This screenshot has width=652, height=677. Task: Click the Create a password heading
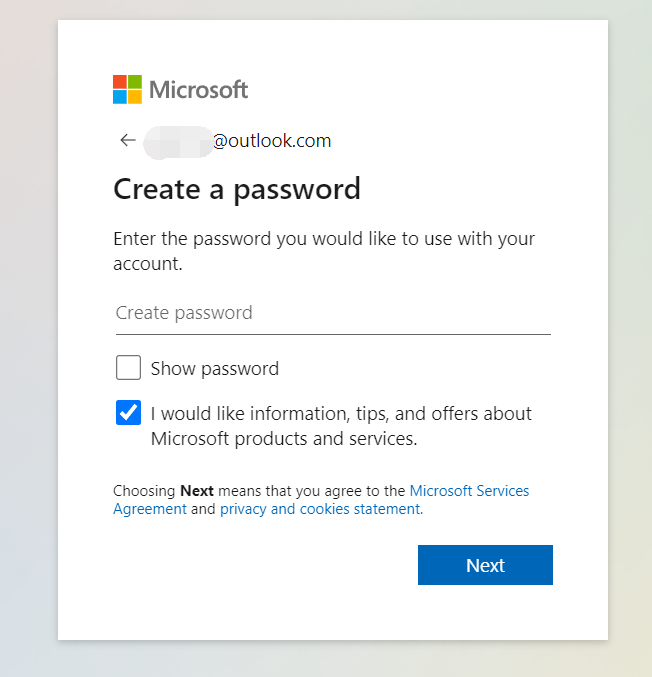tap(237, 190)
